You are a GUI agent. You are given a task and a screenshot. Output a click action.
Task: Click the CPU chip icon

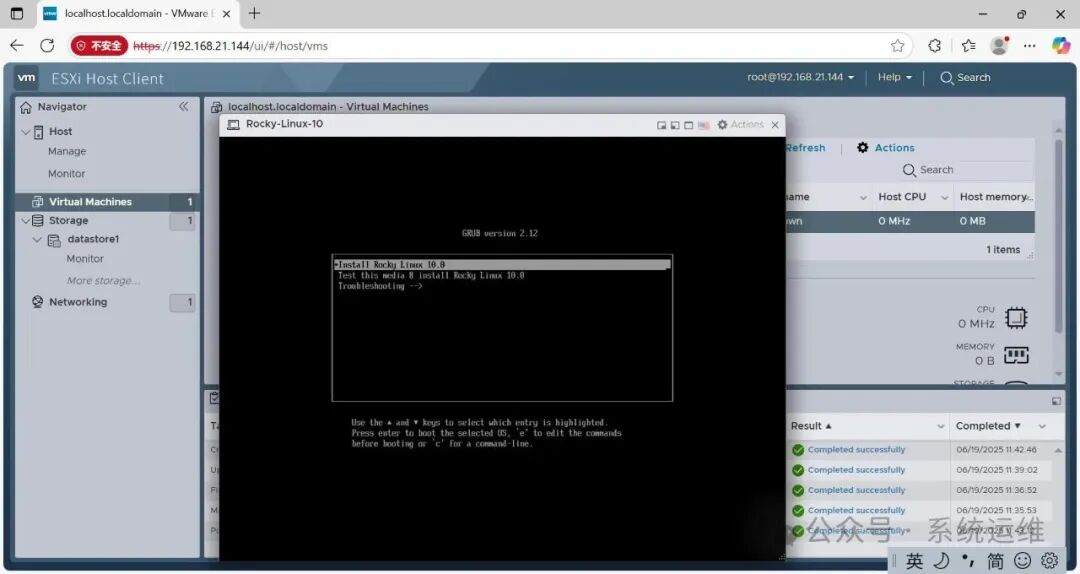coord(1016,318)
